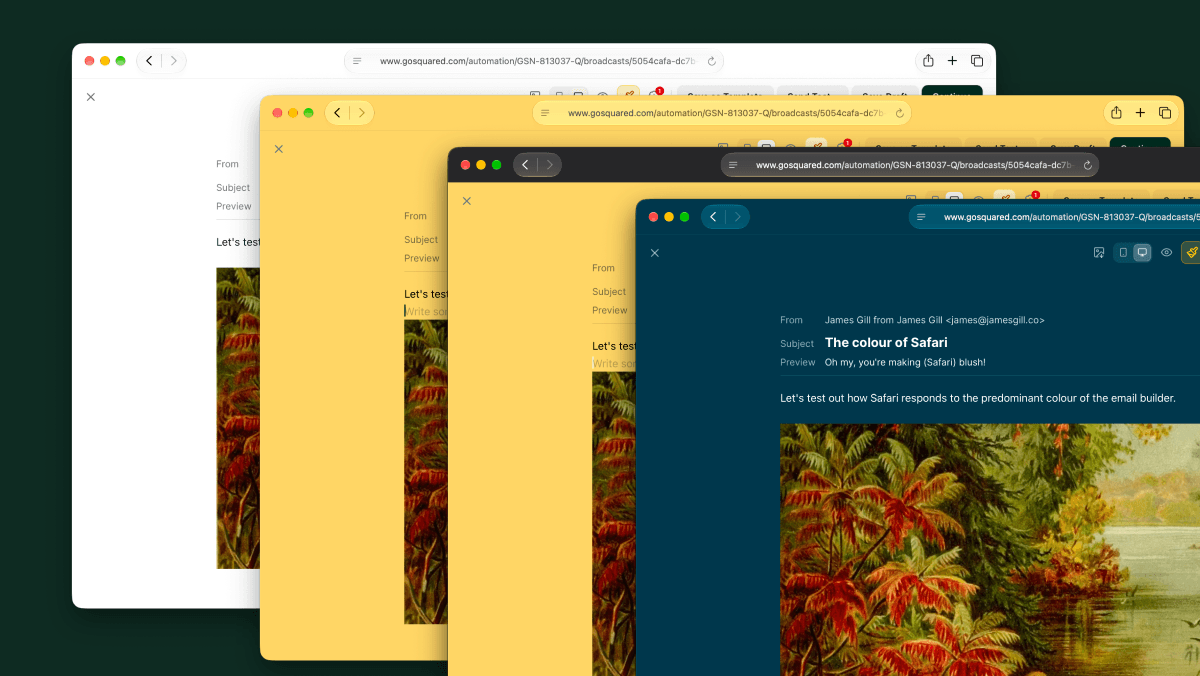Image resolution: width=1200 pixels, height=676 pixels.
Task: Reload the page in the yellow Safari window
Action: (899, 113)
